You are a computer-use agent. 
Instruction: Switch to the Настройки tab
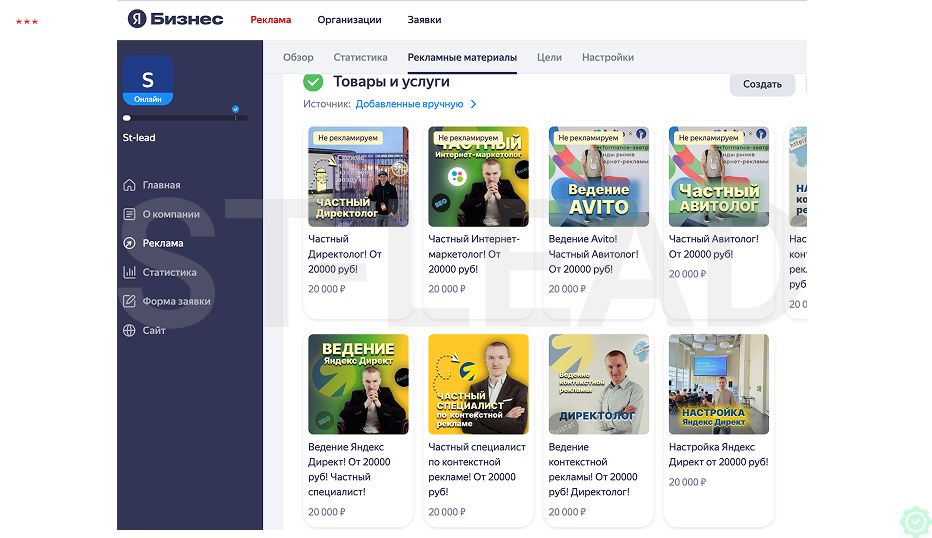(607, 58)
